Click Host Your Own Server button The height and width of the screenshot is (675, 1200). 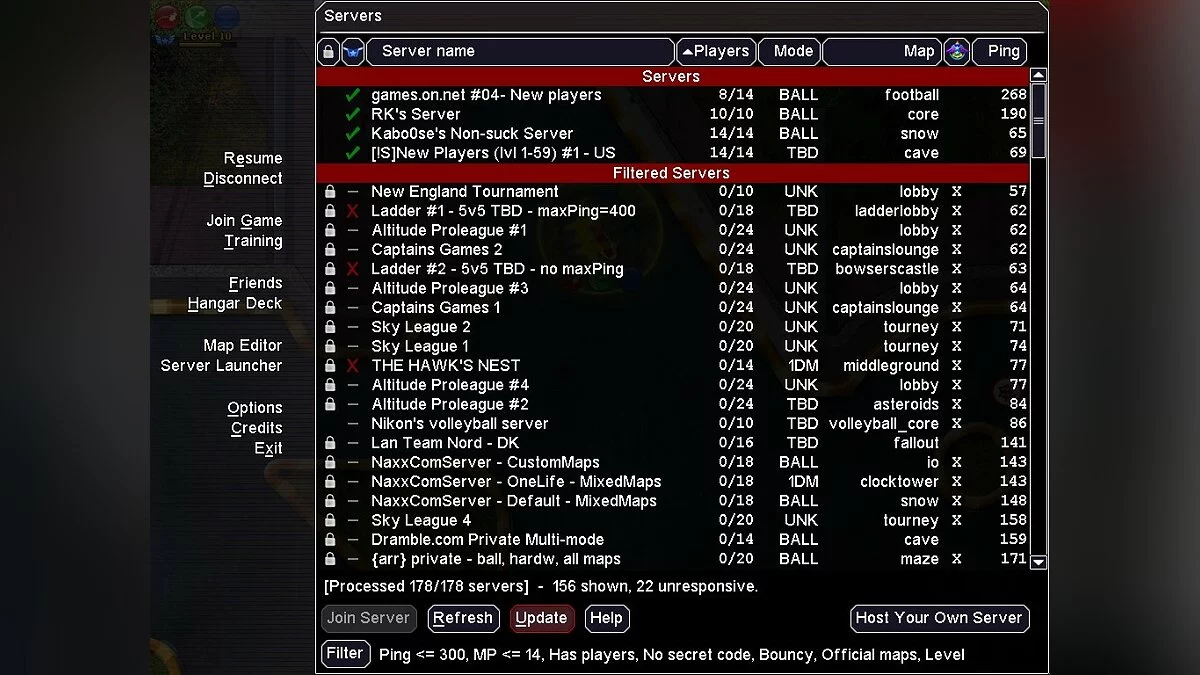pos(939,618)
